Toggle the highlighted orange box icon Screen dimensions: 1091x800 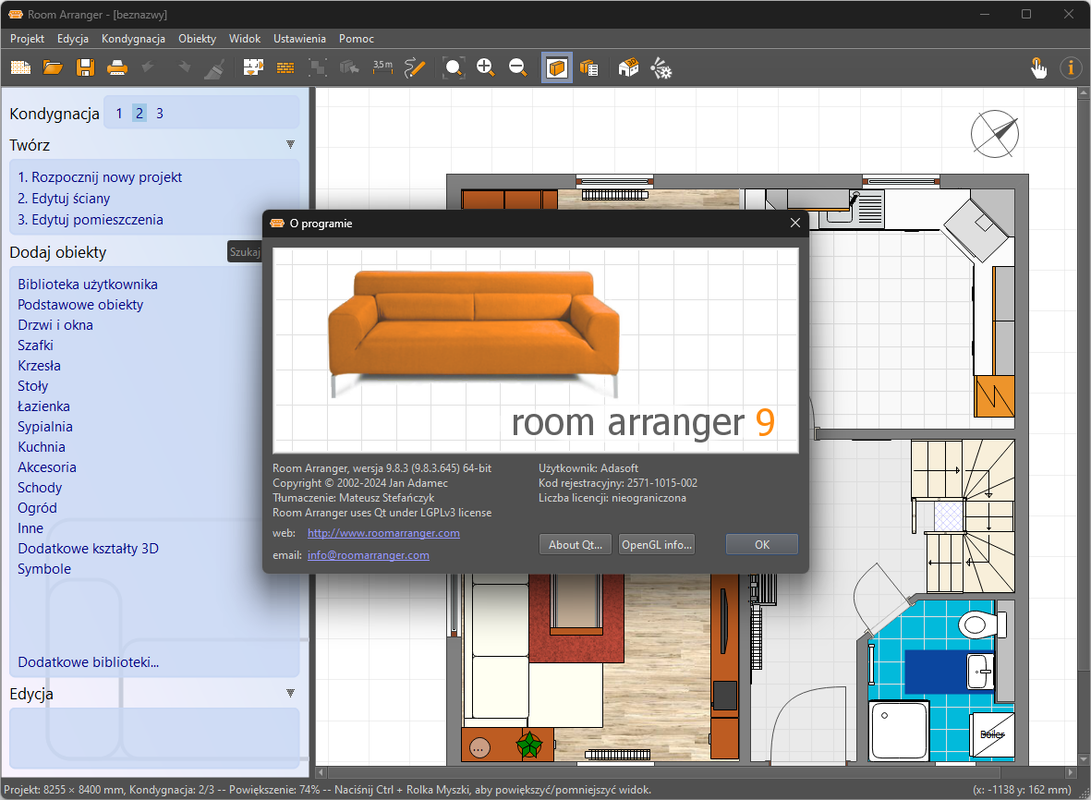[x=557, y=67]
